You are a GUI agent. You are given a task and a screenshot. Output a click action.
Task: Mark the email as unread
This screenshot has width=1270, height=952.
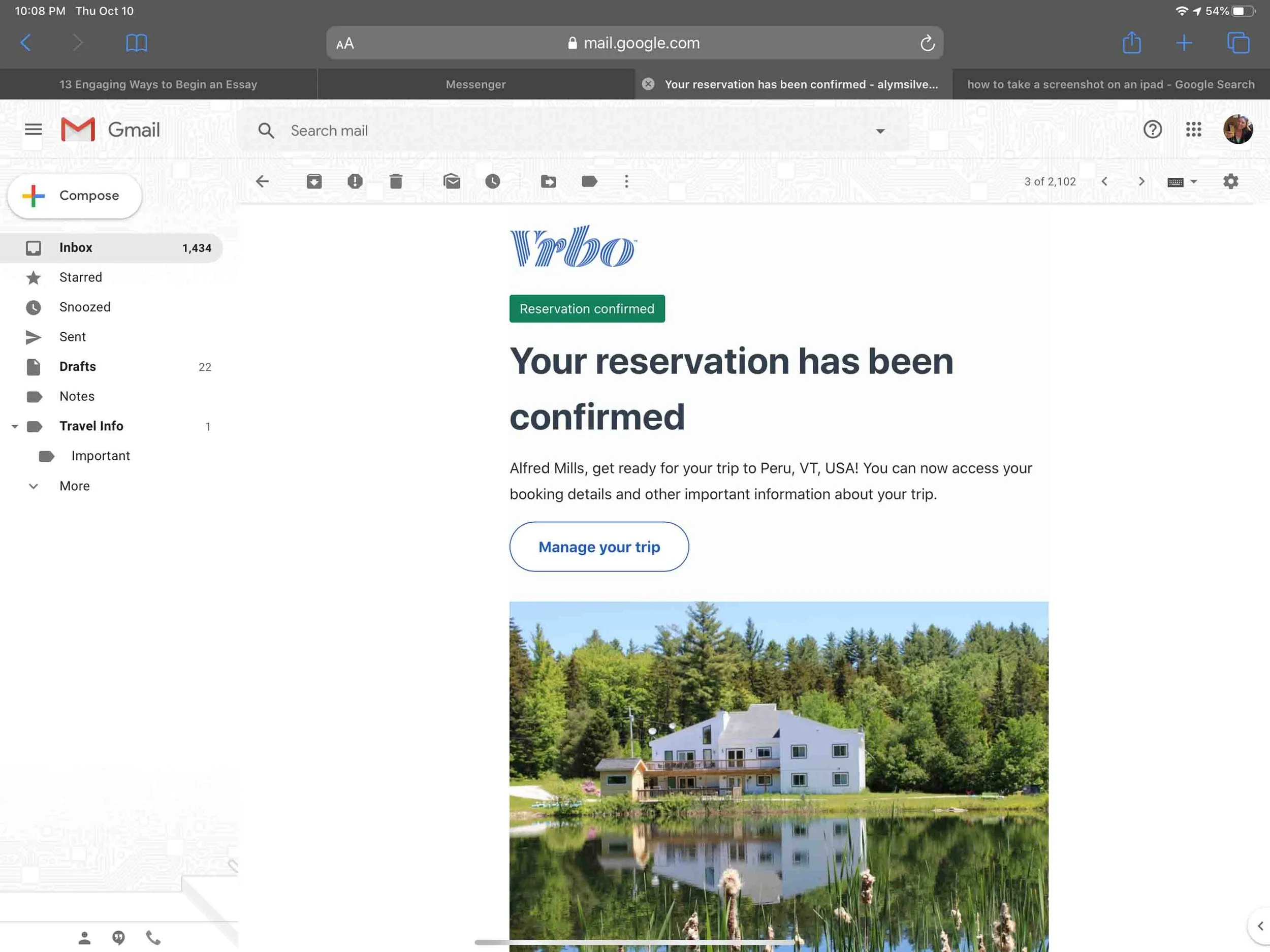(x=452, y=181)
